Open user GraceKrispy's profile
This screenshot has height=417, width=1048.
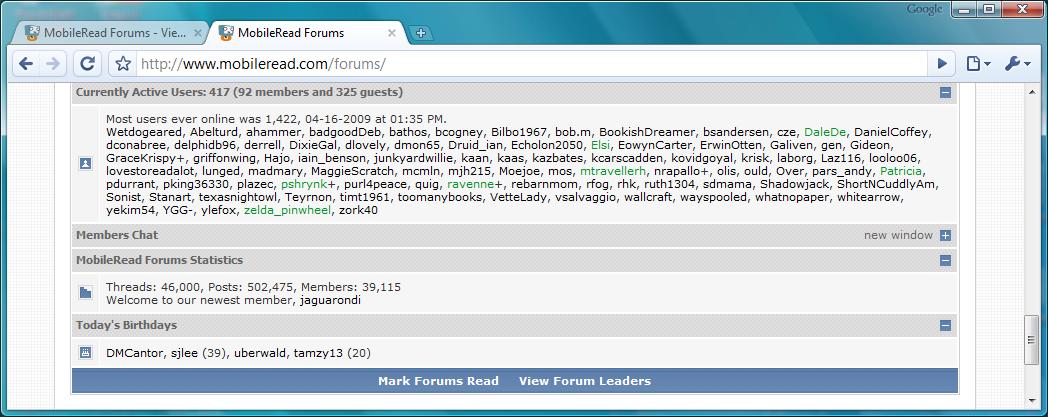pyautogui.click(x=142, y=158)
